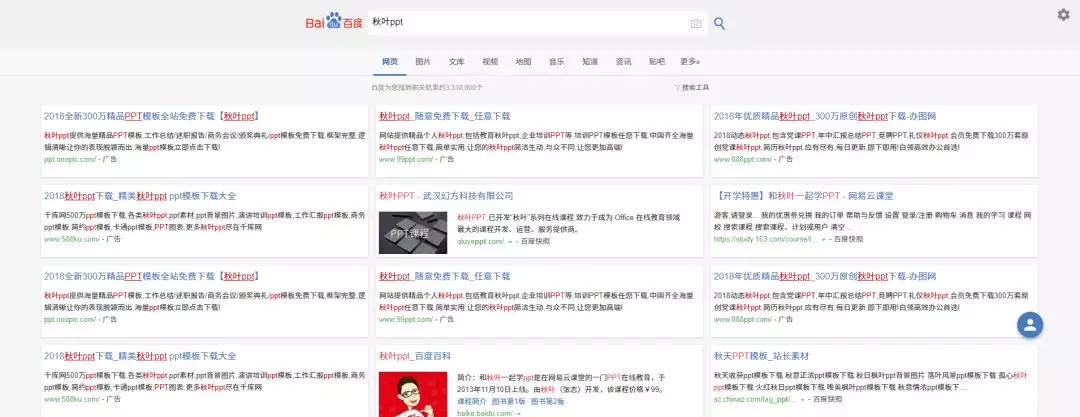Open 【开学特惠】和秋叶一起学PPT - 网易云课堂 result
Screen dimensions: 1080x417
click(804, 196)
